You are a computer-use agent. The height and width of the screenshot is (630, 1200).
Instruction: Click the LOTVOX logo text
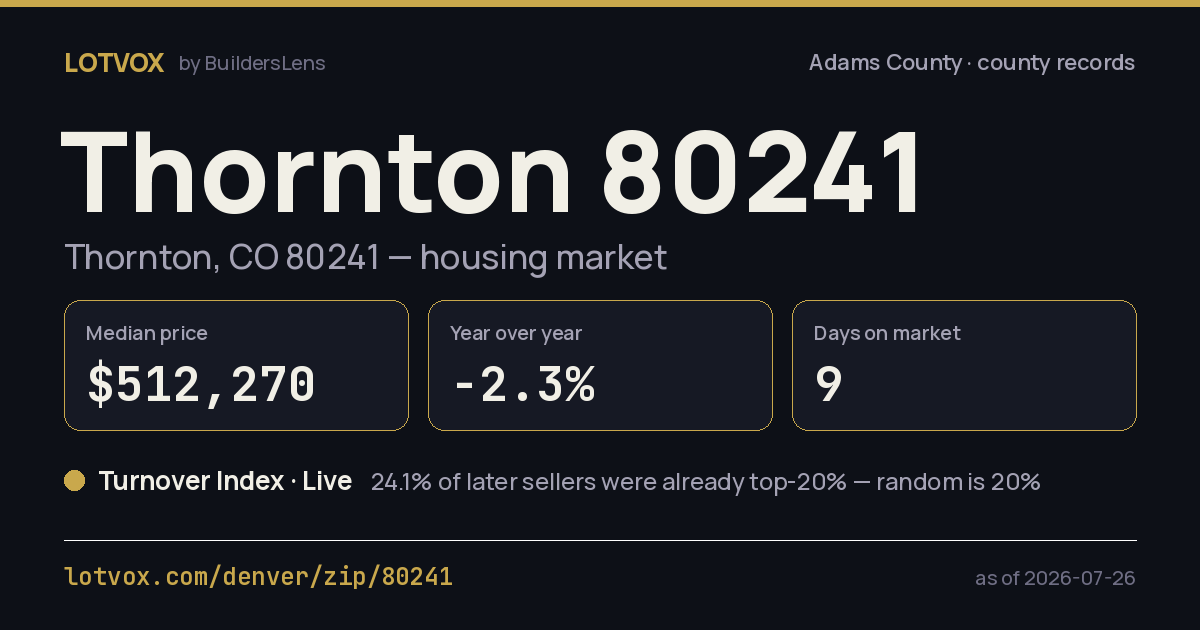pos(114,63)
